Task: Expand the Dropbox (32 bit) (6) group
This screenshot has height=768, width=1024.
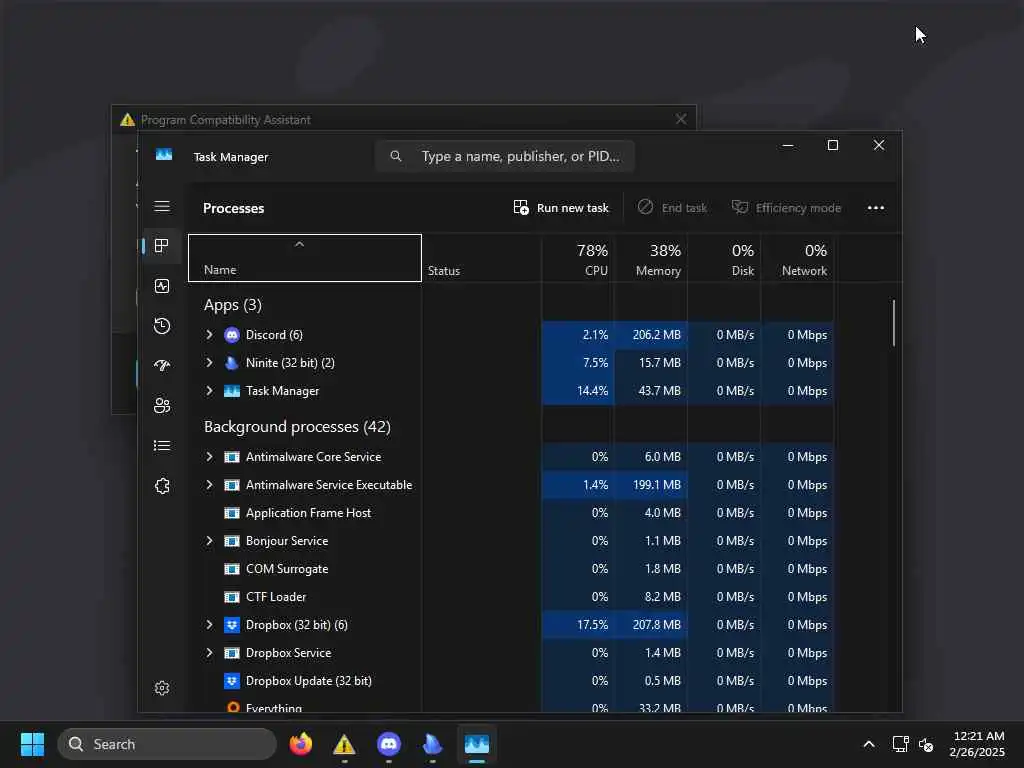Action: coord(210,625)
